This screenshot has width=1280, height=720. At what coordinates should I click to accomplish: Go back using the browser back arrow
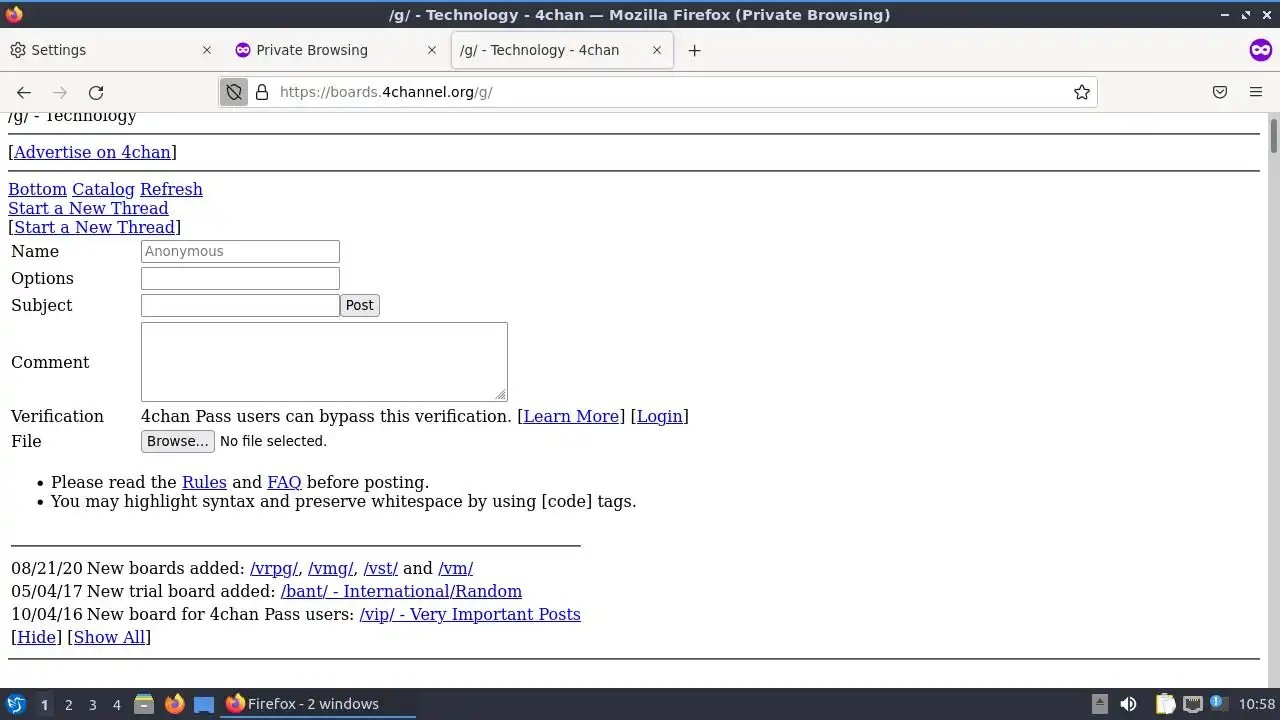click(24, 92)
